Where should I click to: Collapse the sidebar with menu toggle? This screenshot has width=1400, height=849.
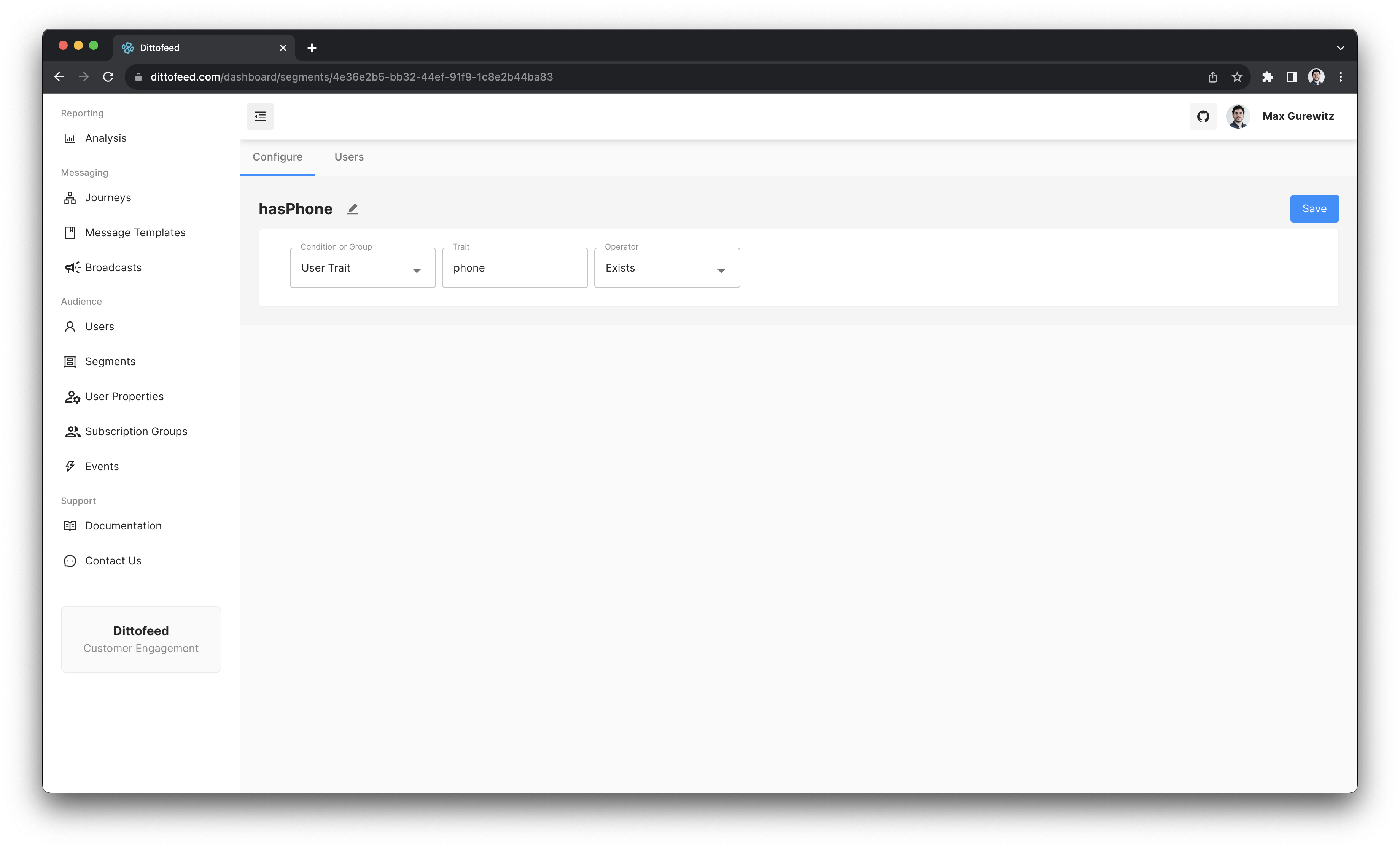point(260,116)
